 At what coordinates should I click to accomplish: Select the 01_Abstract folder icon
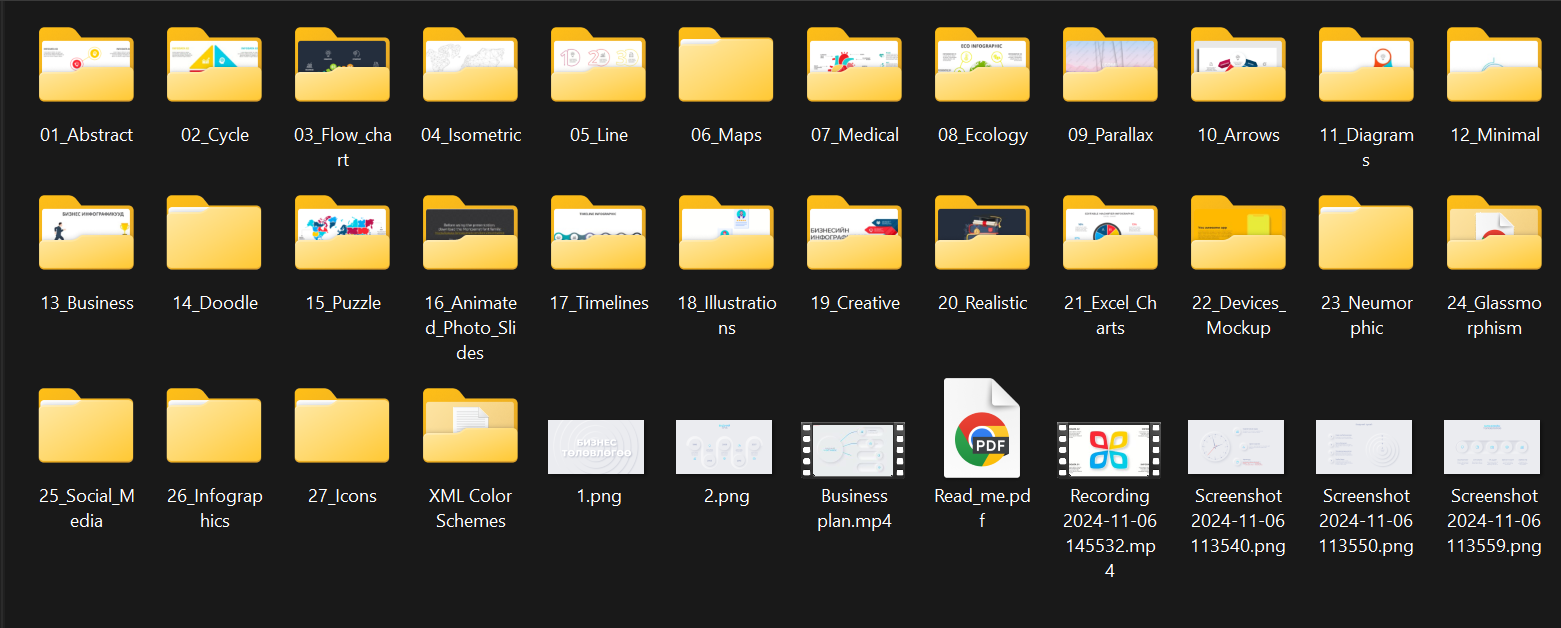(86, 66)
